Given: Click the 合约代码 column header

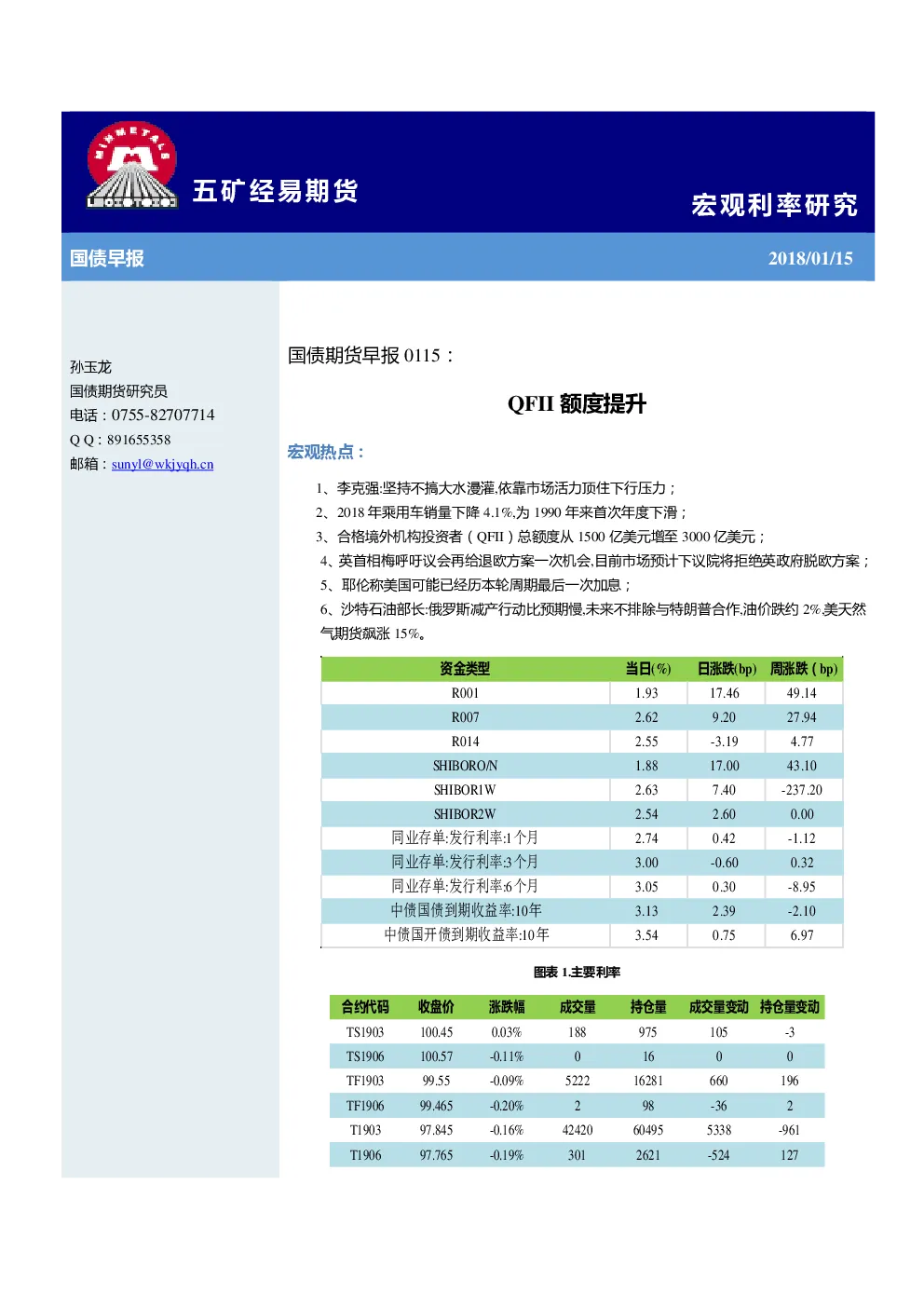Looking at the screenshot, I should 365,1007.
